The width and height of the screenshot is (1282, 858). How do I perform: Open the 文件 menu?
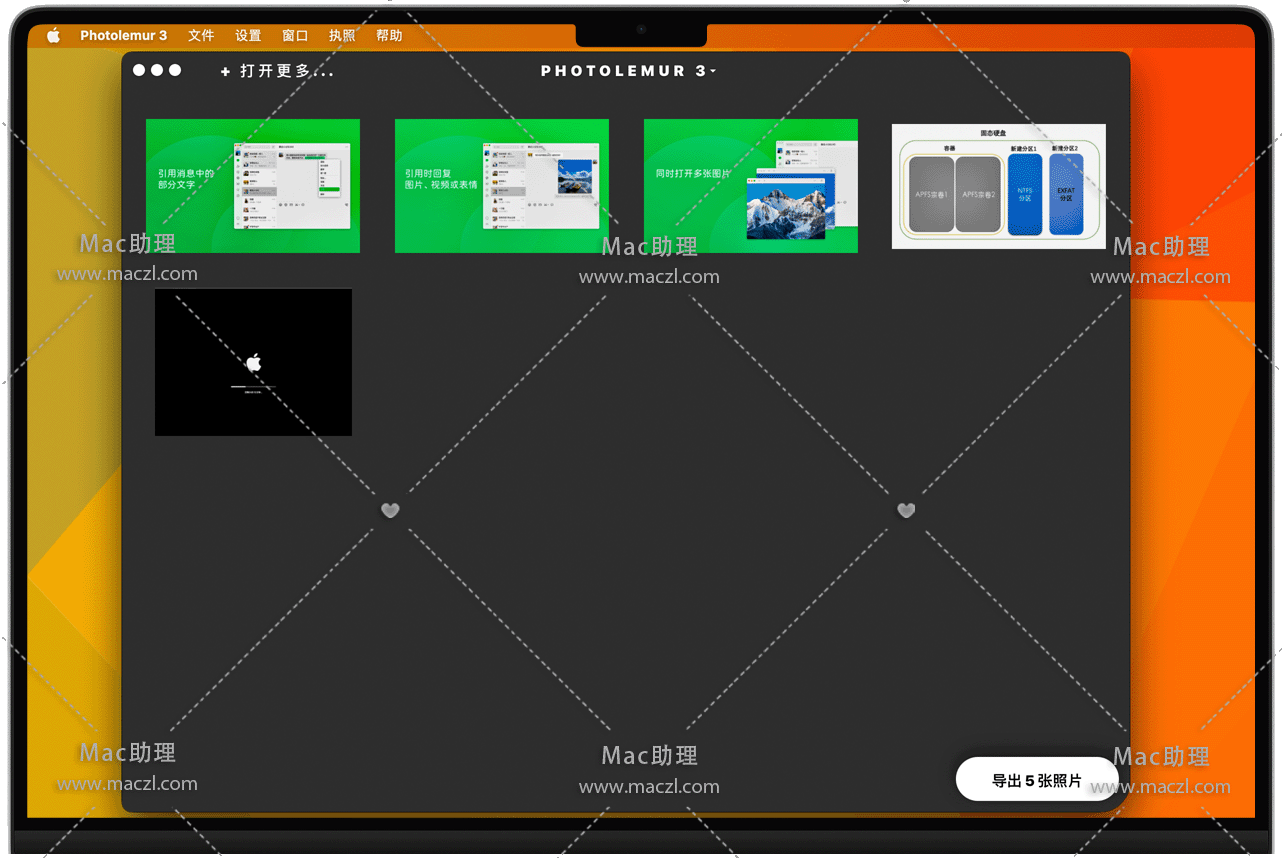[x=201, y=36]
